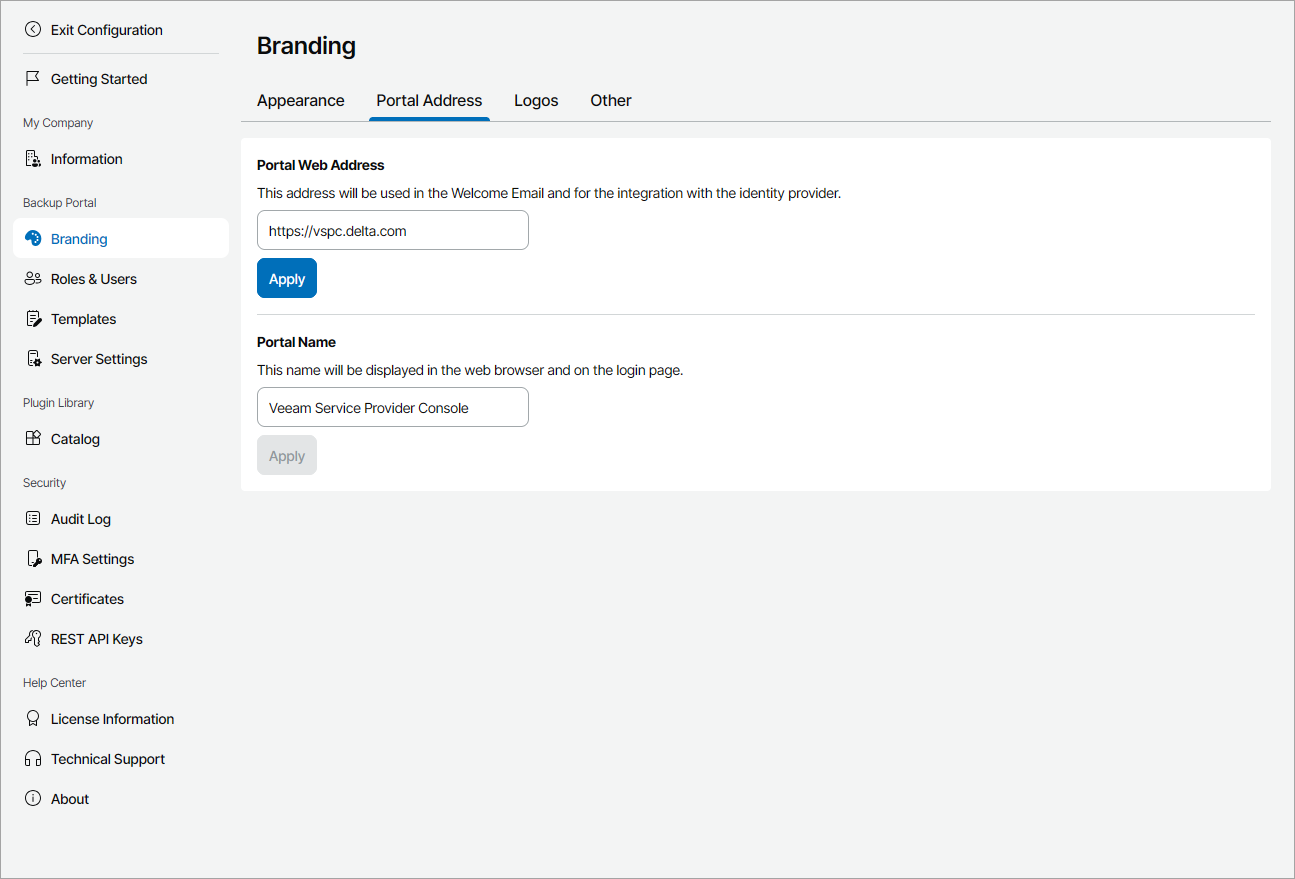Click the License Information icon
The width and height of the screenshot is (1295, 879).
pos(33,718)
